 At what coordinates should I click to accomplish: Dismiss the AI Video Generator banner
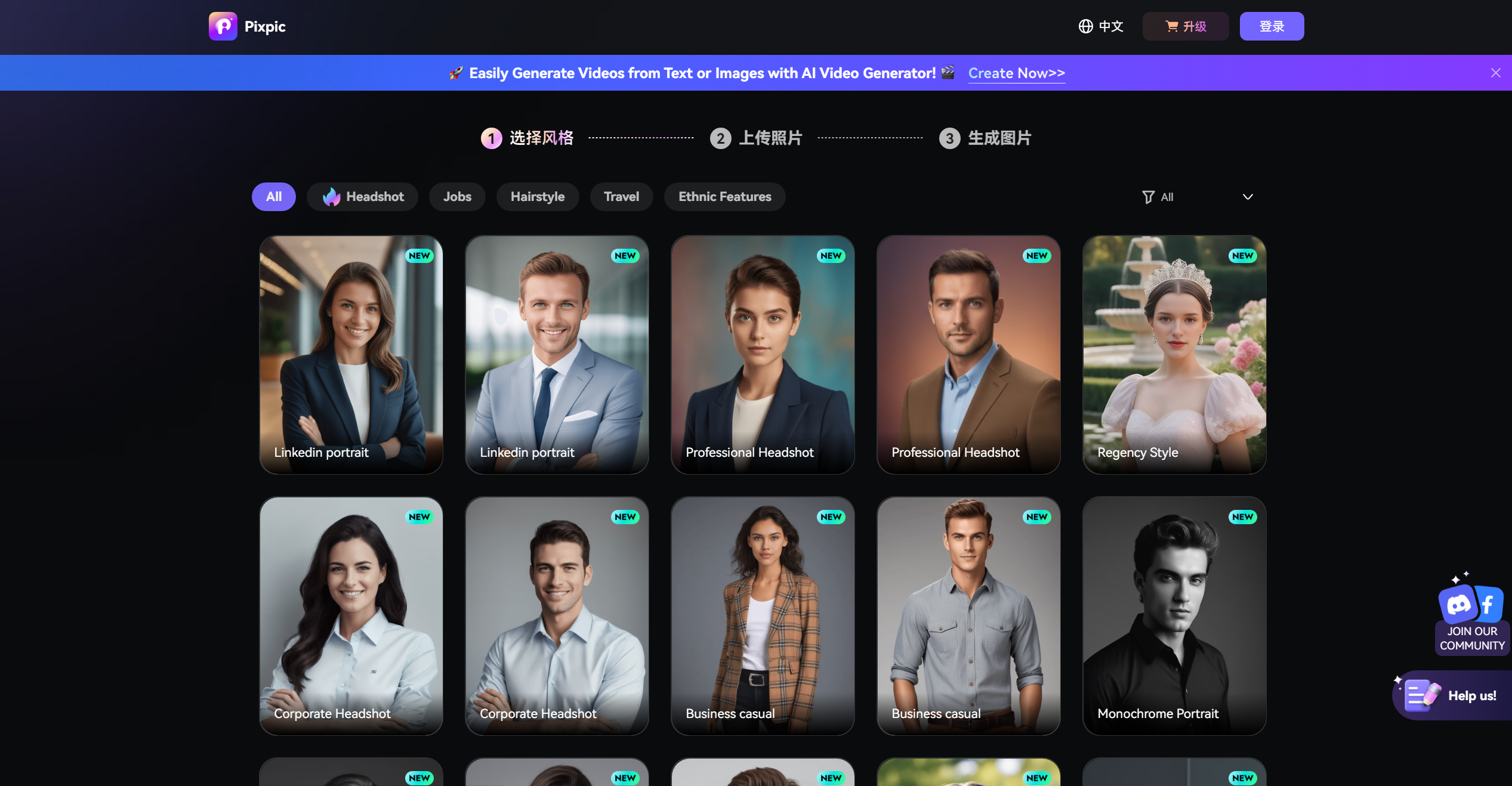tap(1495, 73)
